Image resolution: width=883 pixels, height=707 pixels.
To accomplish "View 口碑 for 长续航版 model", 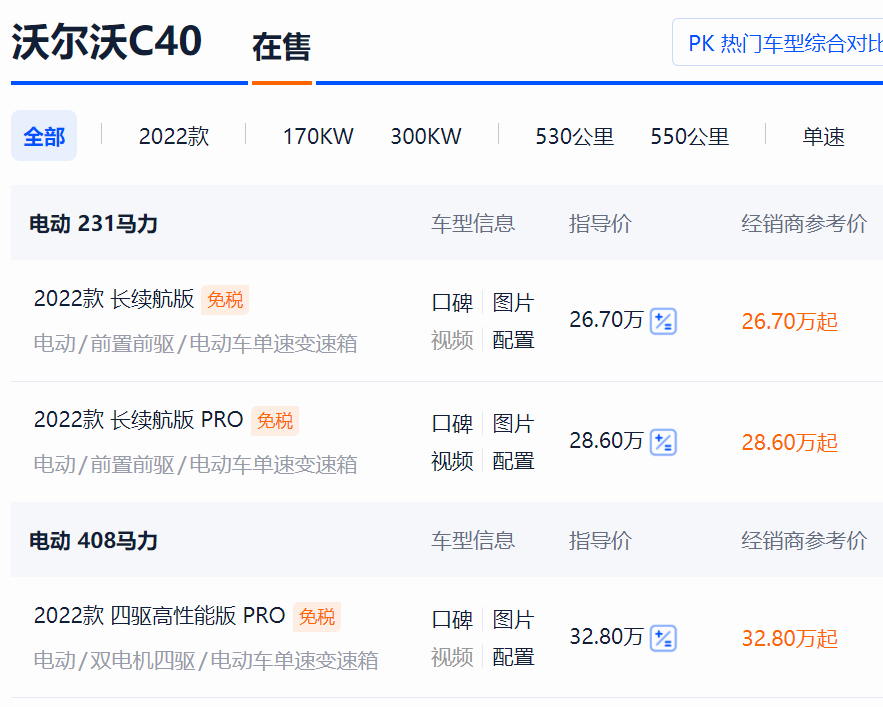I will (452, 303).
